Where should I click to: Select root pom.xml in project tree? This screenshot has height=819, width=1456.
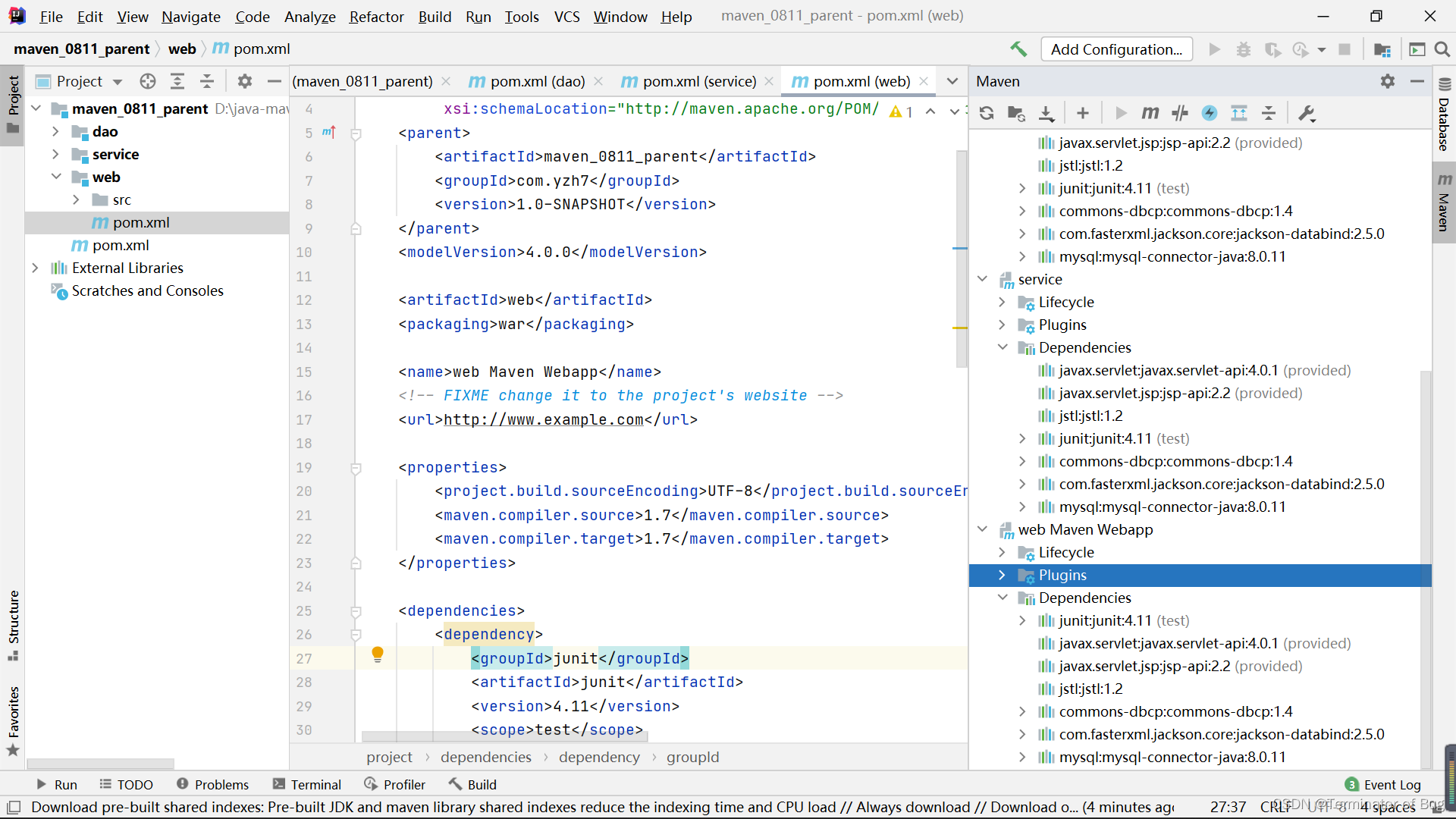(121, 245)
